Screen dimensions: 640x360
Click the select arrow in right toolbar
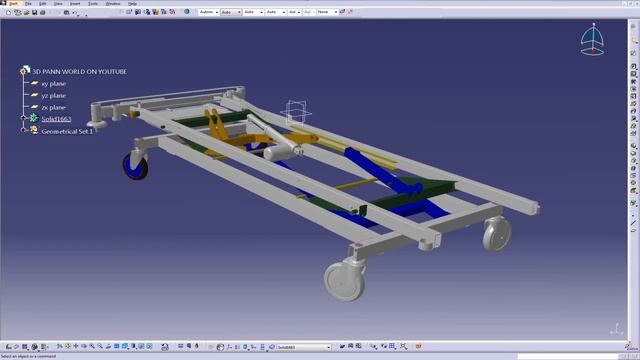pyautogui.click(x=633, y=40)
